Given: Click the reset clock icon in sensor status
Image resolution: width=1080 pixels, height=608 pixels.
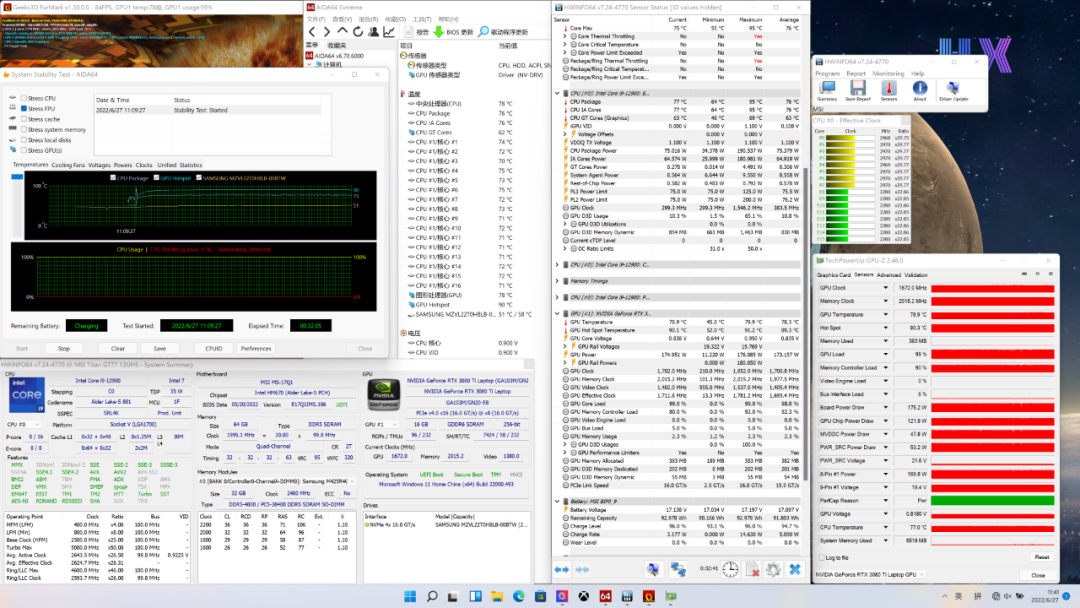Looking at the screenshot, I should [731, 569].
